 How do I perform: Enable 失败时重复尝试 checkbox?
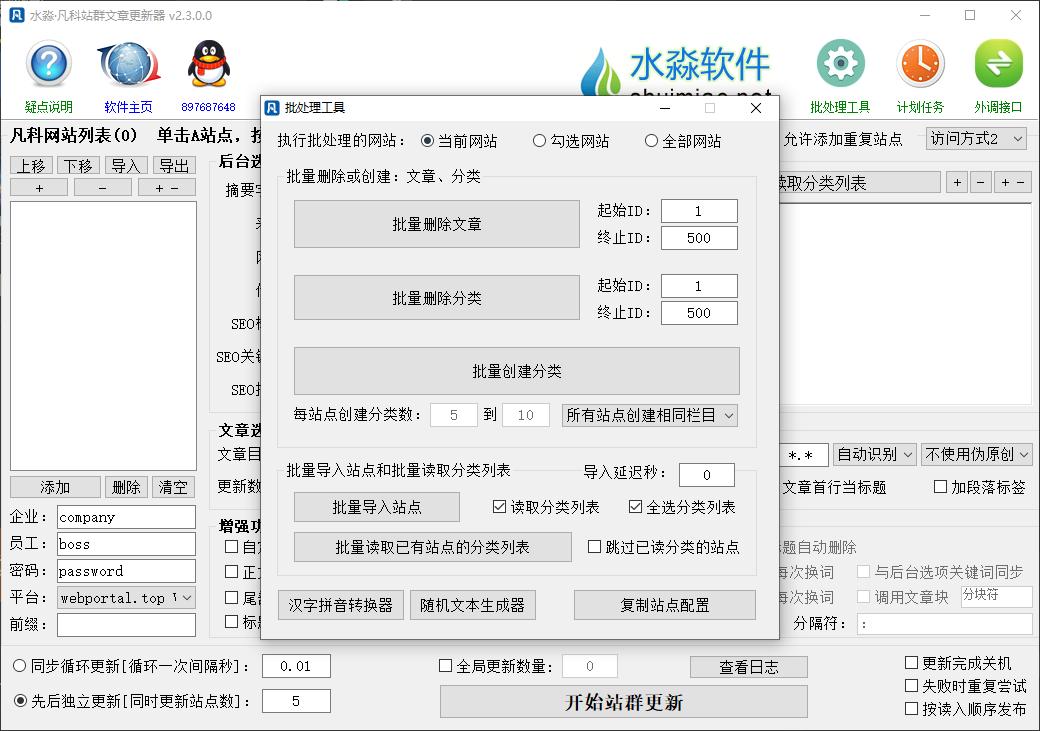tap(911, 685)
